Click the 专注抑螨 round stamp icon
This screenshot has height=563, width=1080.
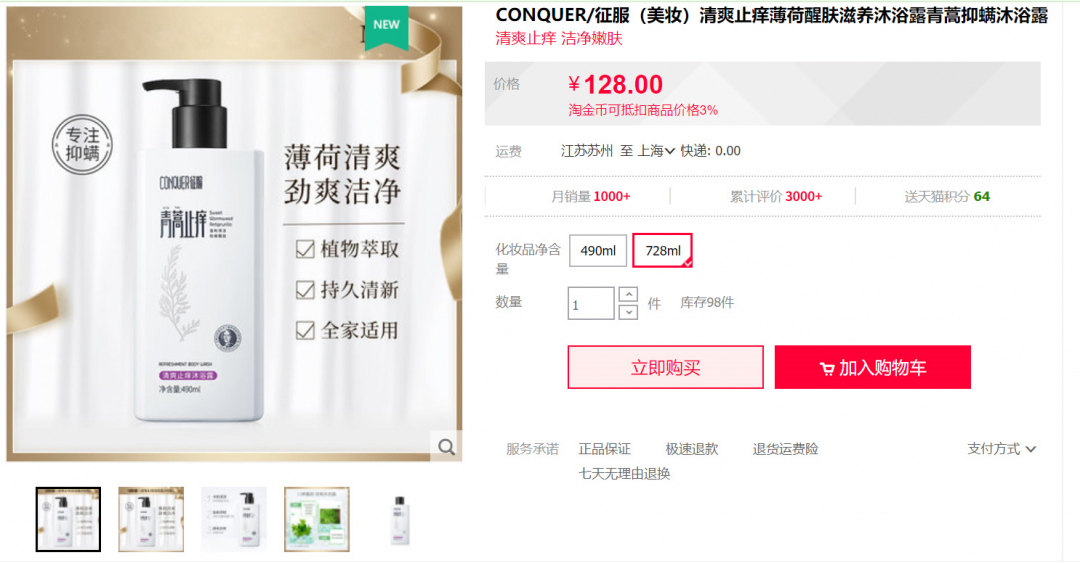coord(82,145)
